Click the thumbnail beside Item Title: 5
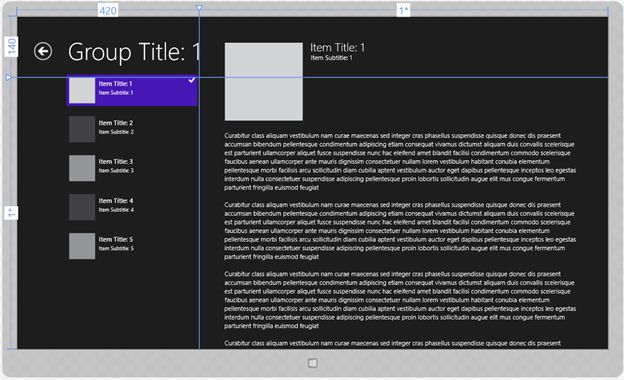This screenshot has height=380, width=624. pos(82,246)
